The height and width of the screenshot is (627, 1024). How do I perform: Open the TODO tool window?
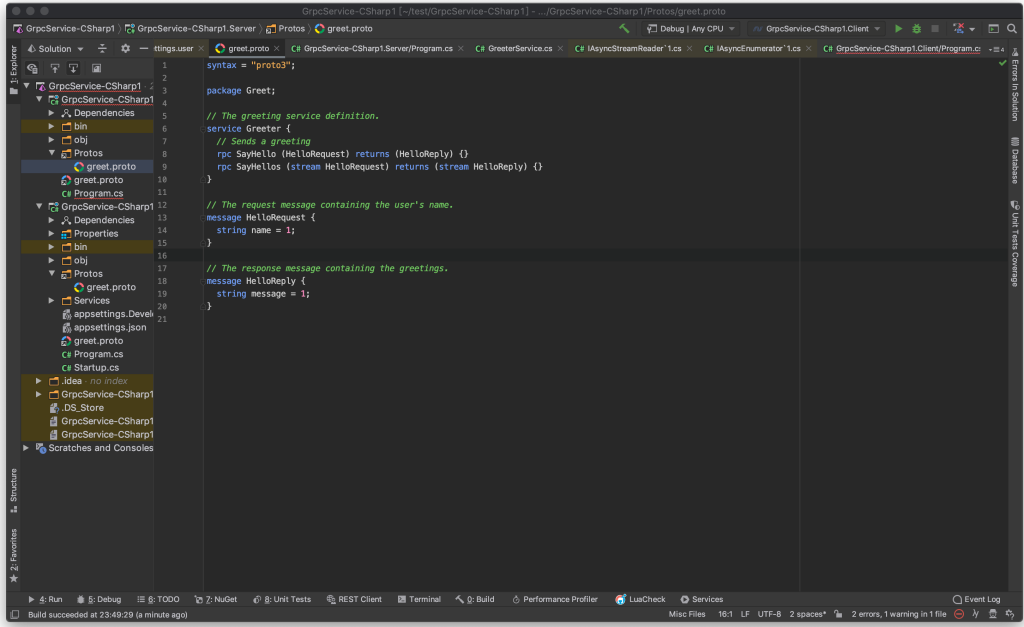158,599
